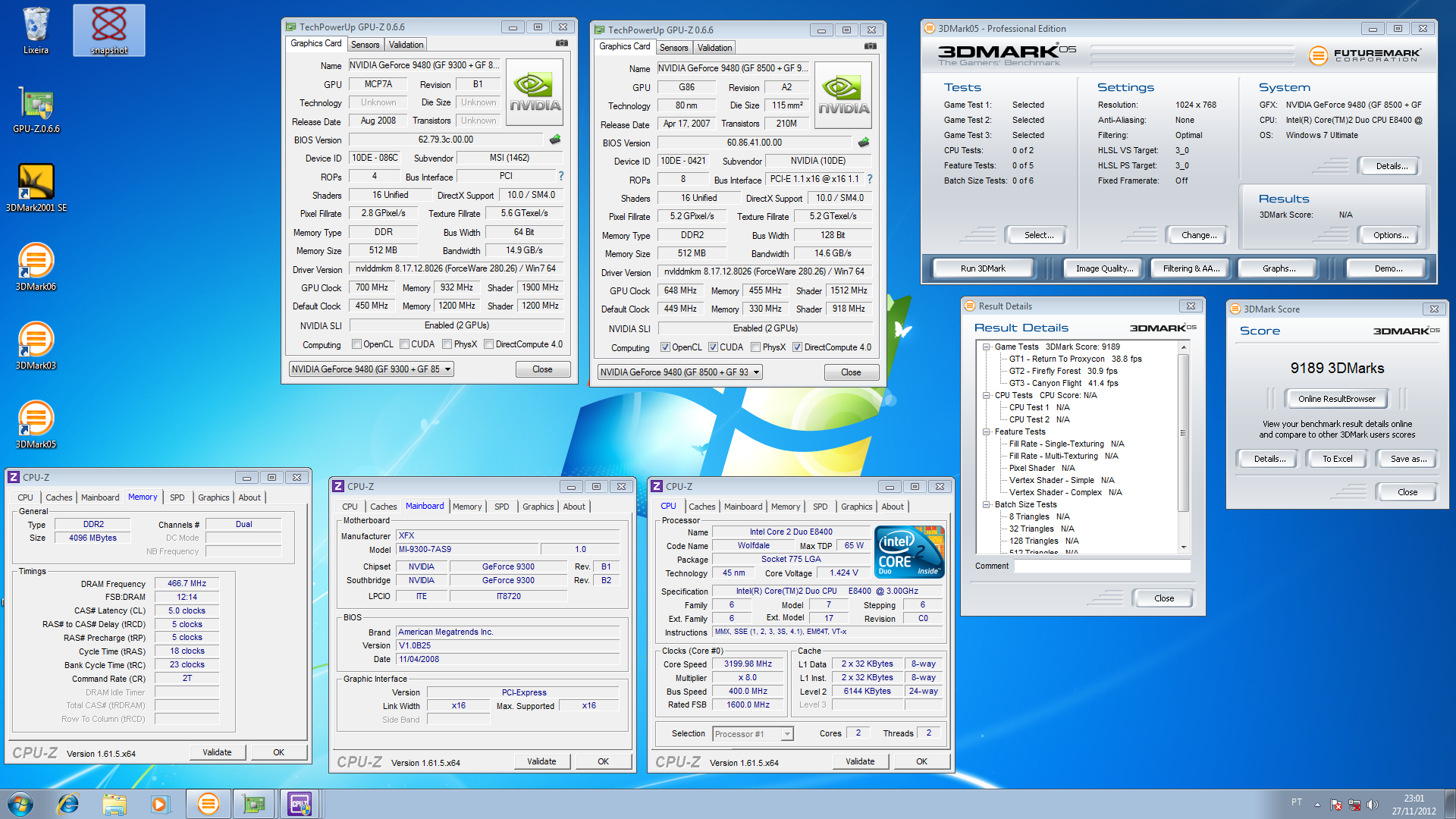Click Run 3DMark button
Viewport: 1456px width, 819px height.
tap(983, 268)
